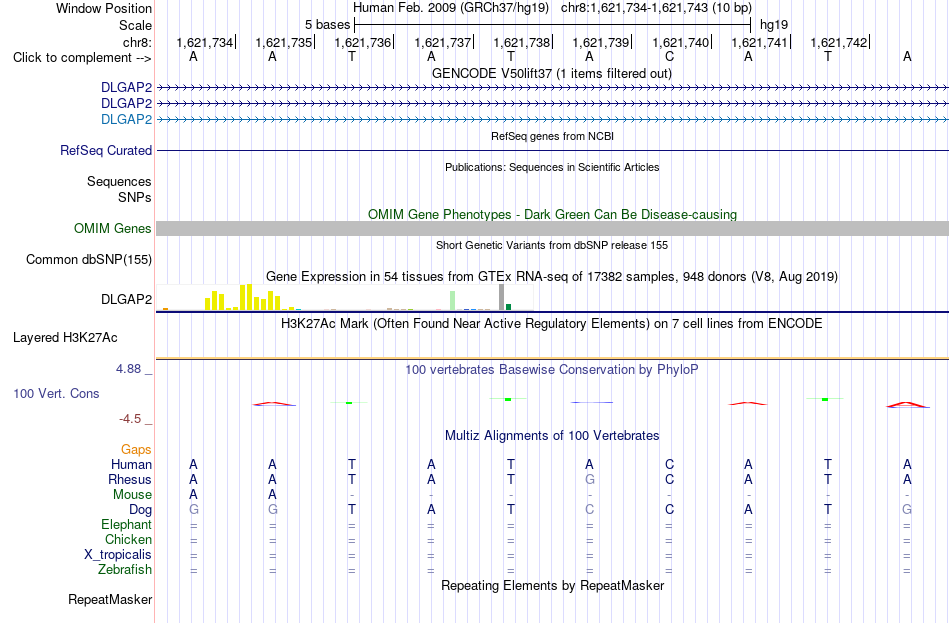Screen dimensions: 950x623
Task: Click the light blue DLGAP2 transcript arrow line
Action: pos(553,120)
